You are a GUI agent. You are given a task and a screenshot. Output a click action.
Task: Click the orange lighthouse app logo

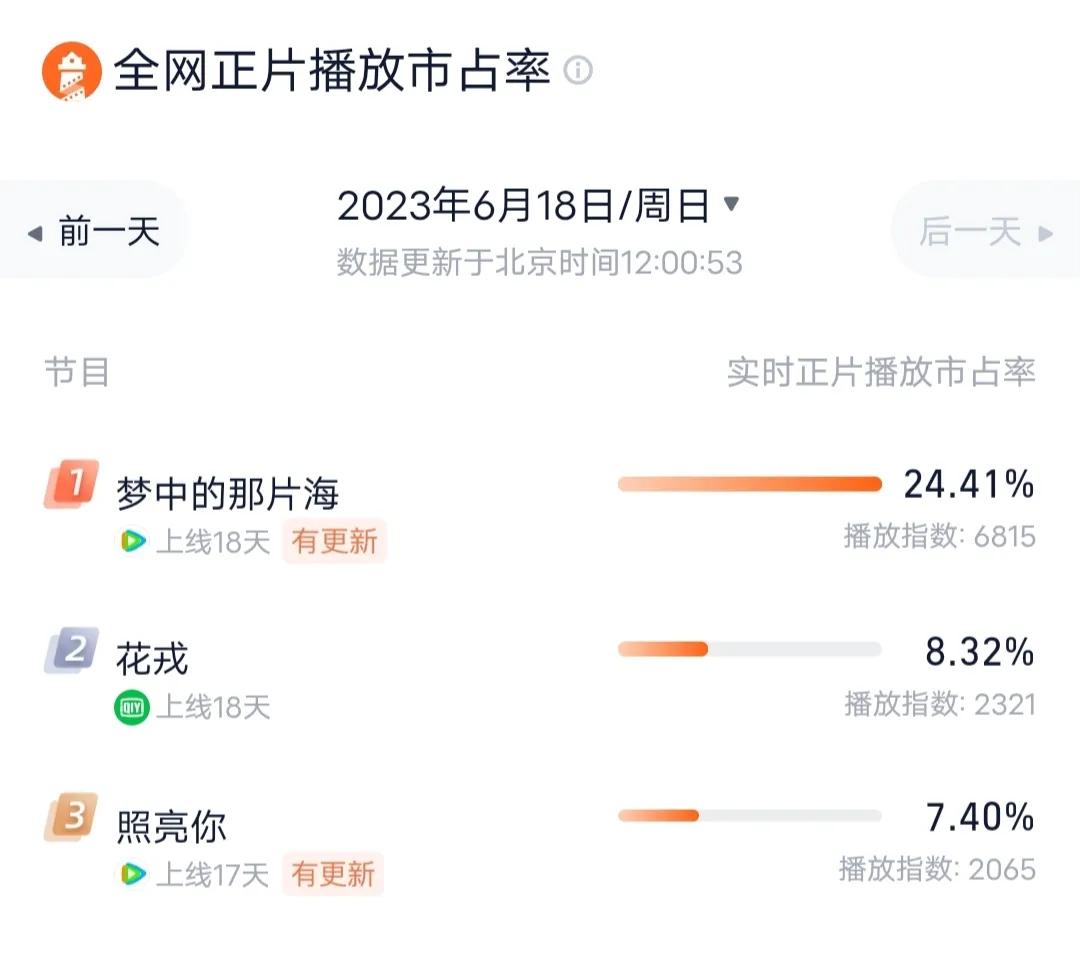[x=72, y=71]
